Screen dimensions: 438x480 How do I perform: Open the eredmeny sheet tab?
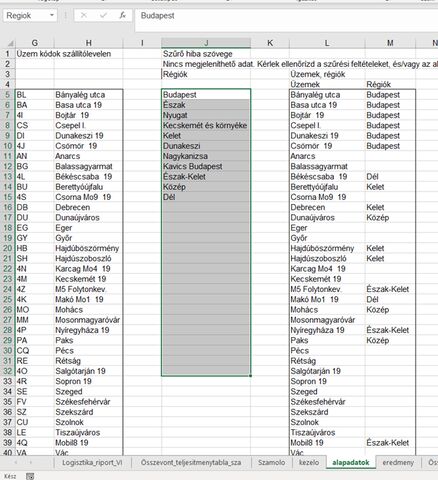pyautogui.click(x=398, y=463)
